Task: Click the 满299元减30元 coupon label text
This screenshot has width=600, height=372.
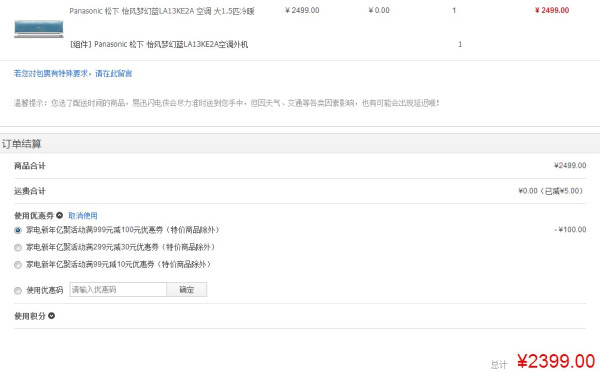Action: coord(121,247)
